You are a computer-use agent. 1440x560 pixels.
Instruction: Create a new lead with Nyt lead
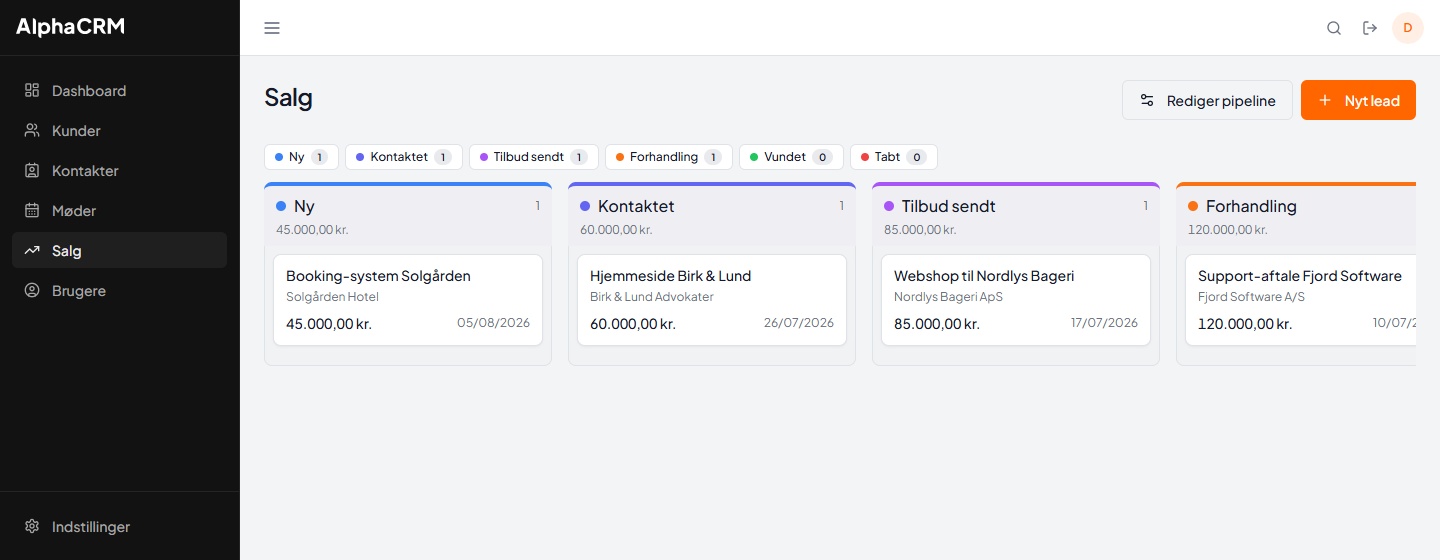tap(1358, 100)
